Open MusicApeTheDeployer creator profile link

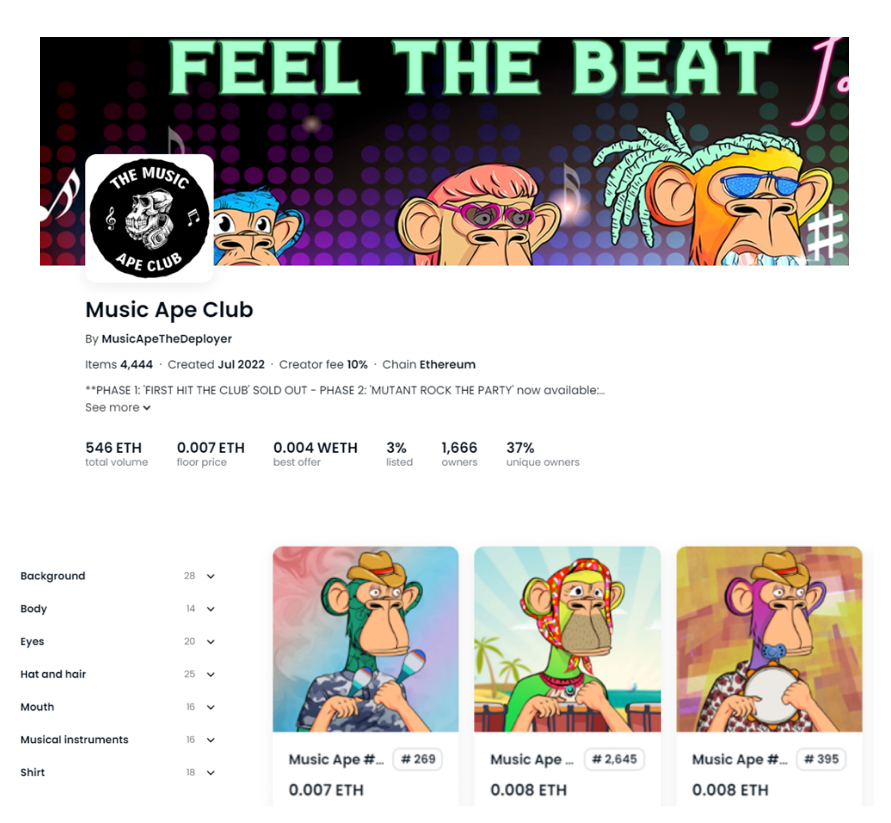[166, 339]
